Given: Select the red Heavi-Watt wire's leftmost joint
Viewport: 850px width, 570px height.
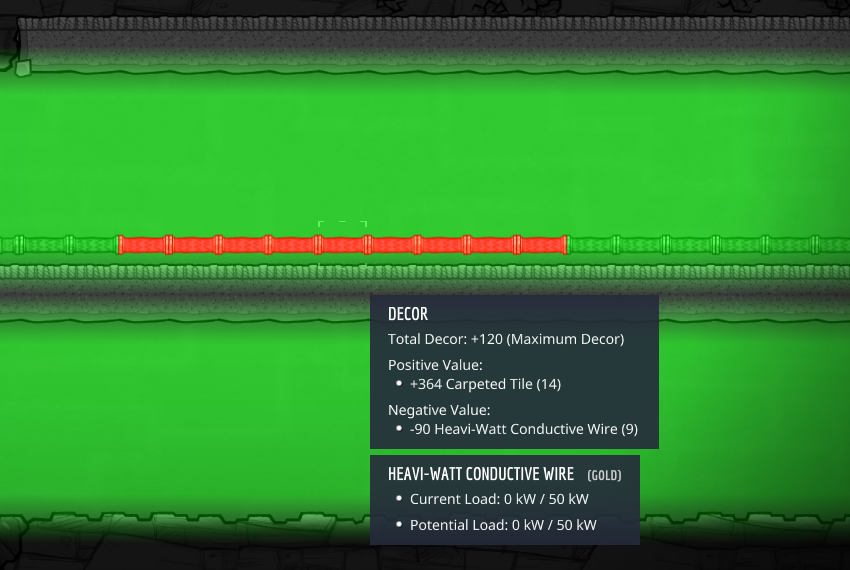Looking at the screenshot, I should pos(120,245).
